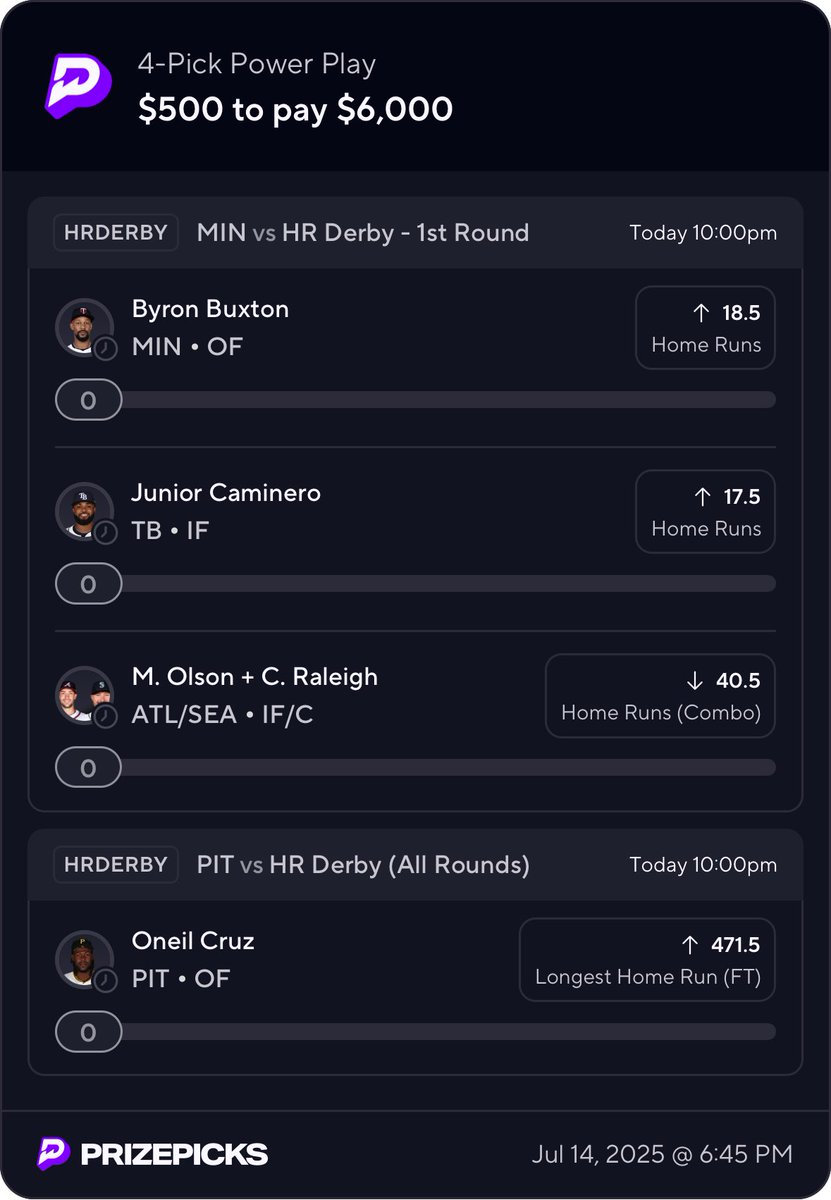Click the Olson and Raleigh combo avatar
This screenshot has height=1200, width=831.
[83, 693]
